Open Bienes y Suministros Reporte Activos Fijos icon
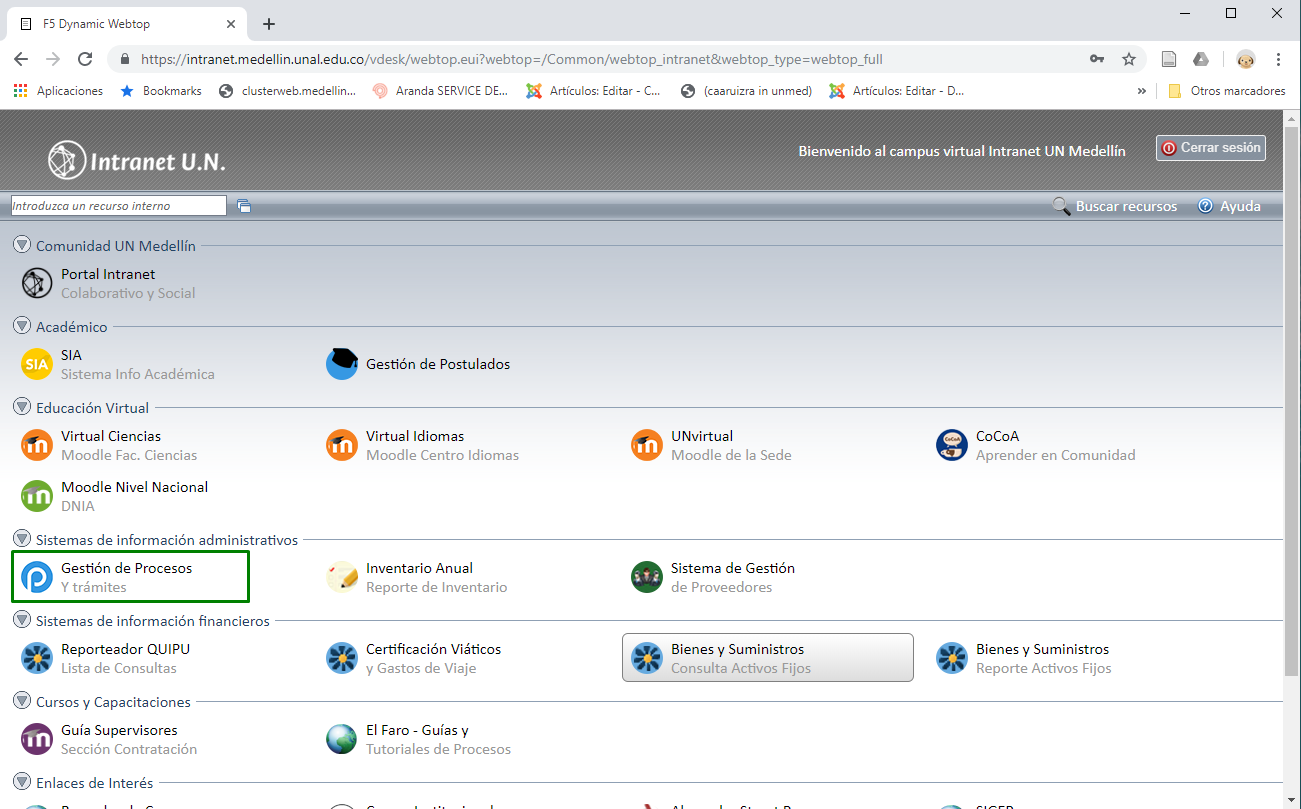1301x809 pixels. click(x=952, y=659)
